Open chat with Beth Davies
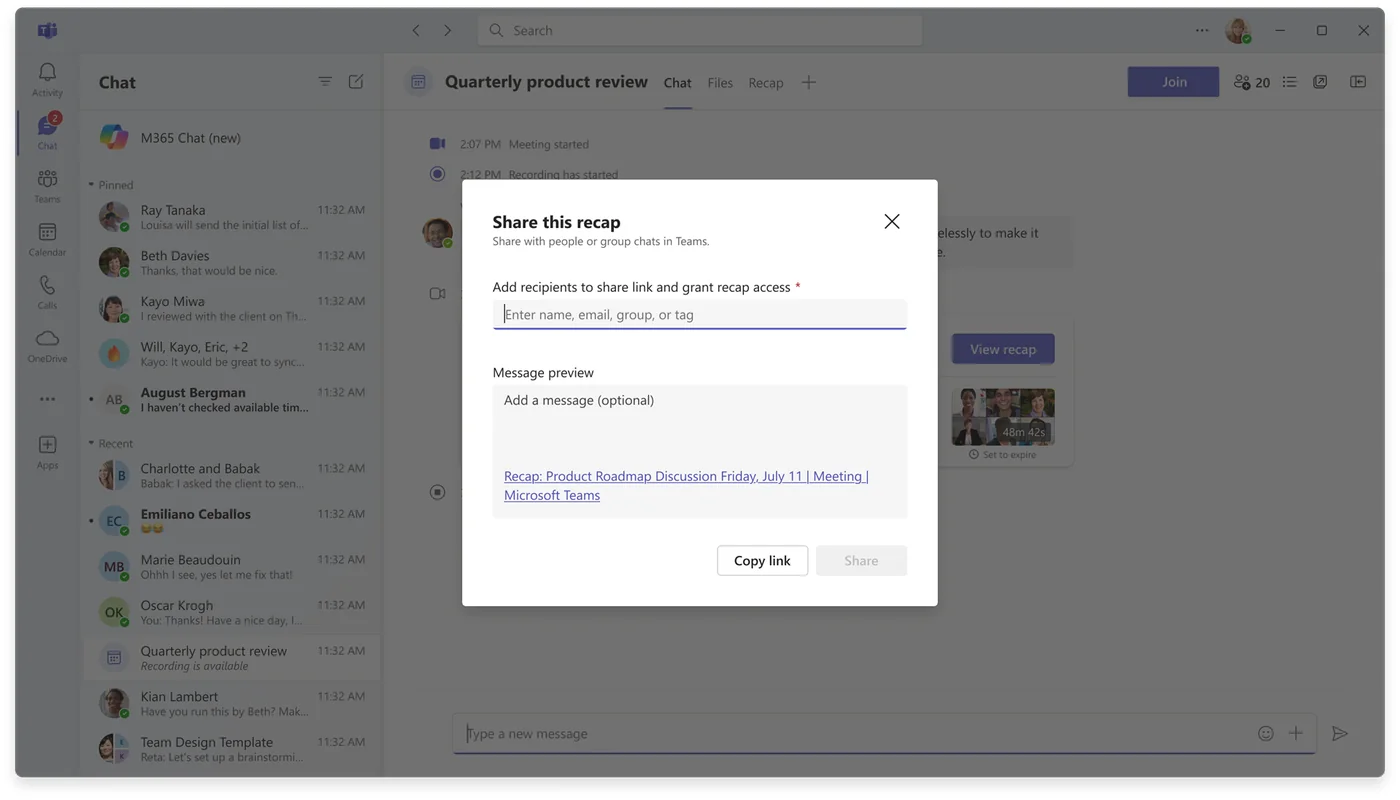The image size is (1400, 800). (x=232, y=262)
